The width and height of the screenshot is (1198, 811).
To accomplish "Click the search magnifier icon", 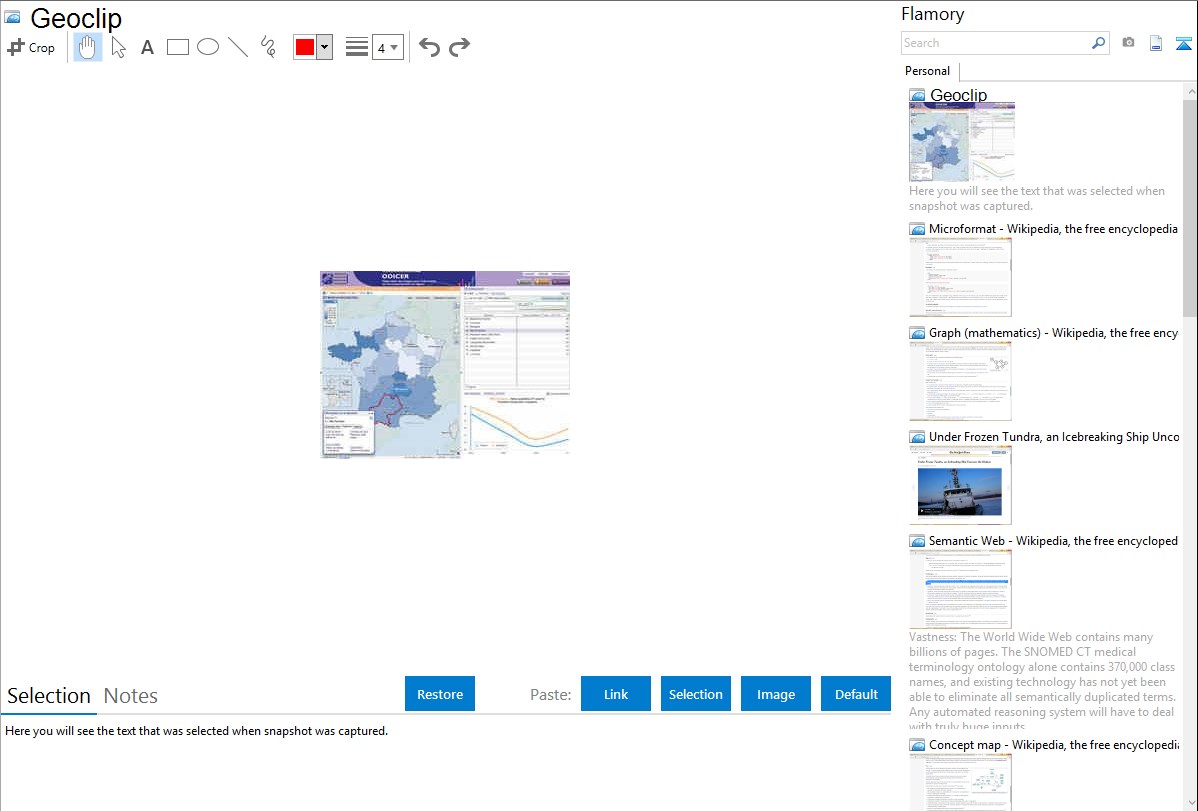I will coord(1099,43).
